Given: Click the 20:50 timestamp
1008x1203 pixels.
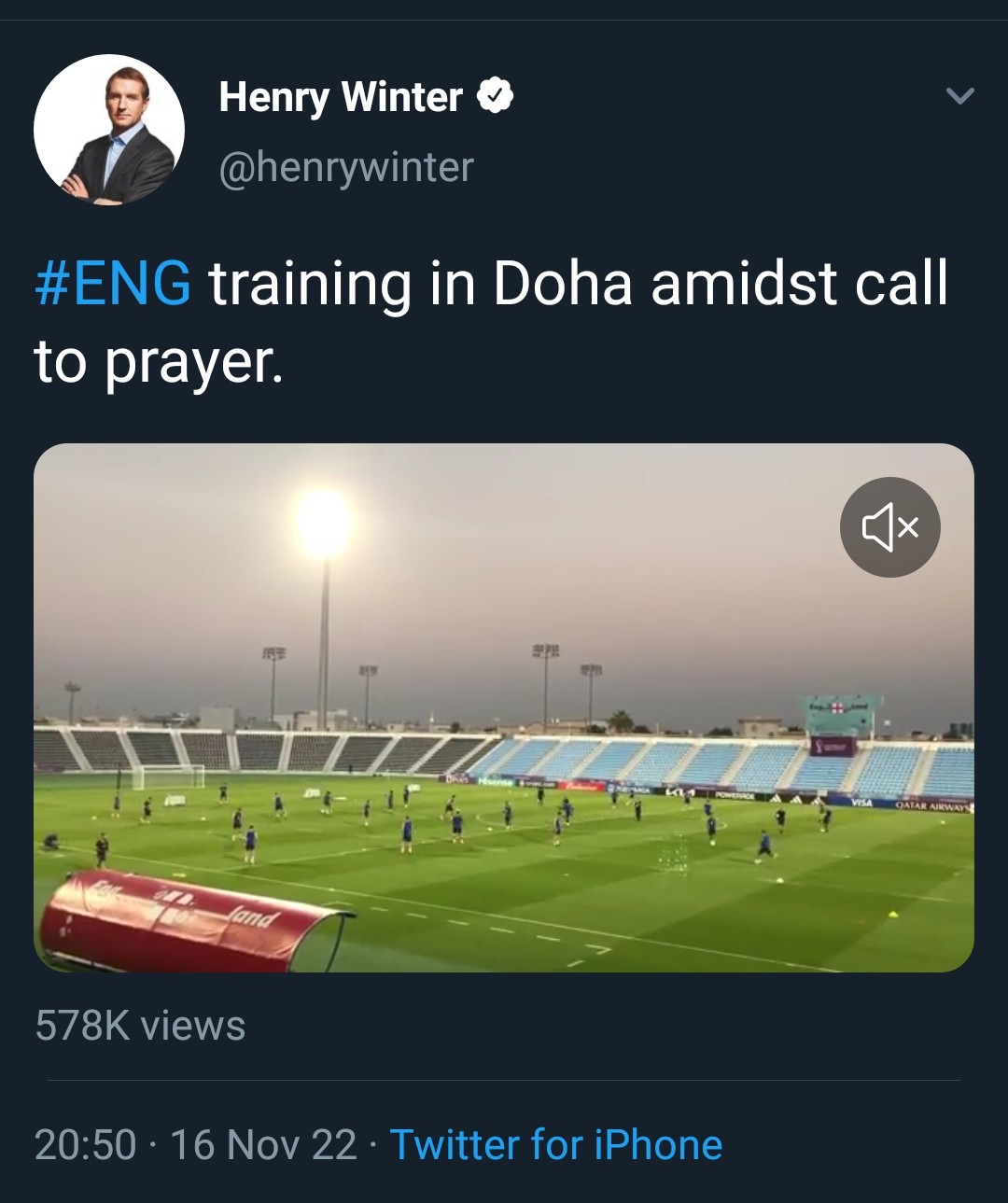Looking at the screenshot, I should [x=86, y=1145].
